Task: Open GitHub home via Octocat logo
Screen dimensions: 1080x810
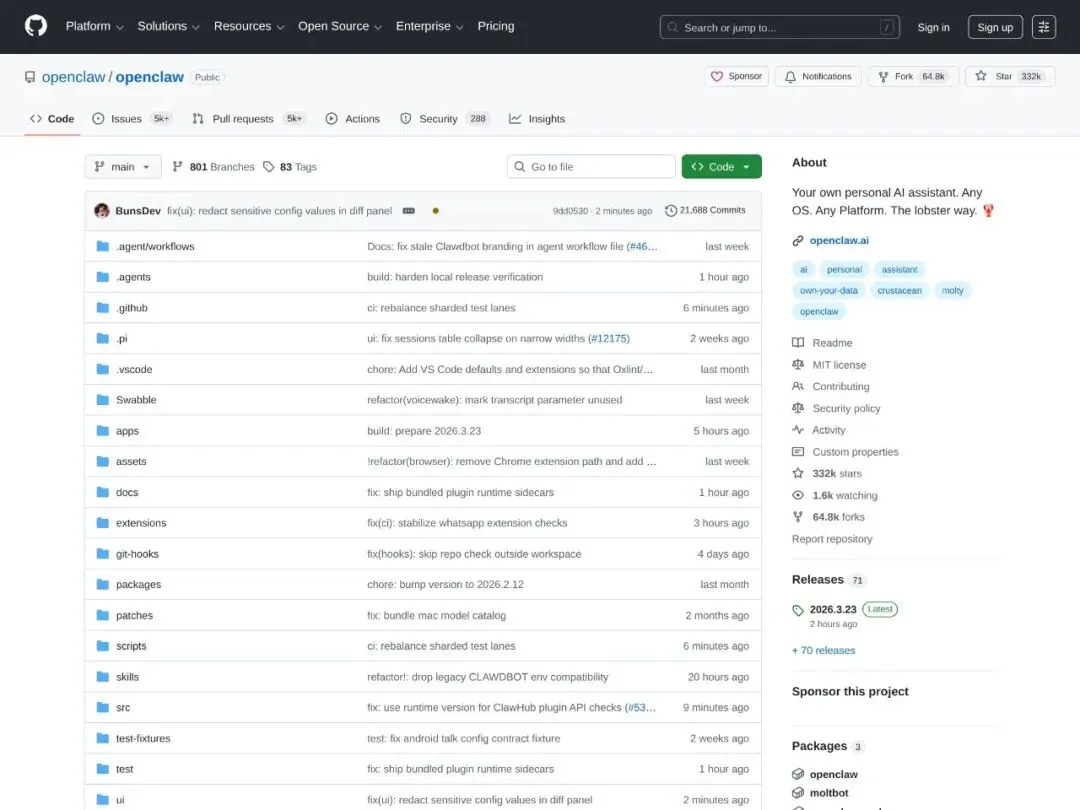Action: pyautogui.click(x=36, y=26)
